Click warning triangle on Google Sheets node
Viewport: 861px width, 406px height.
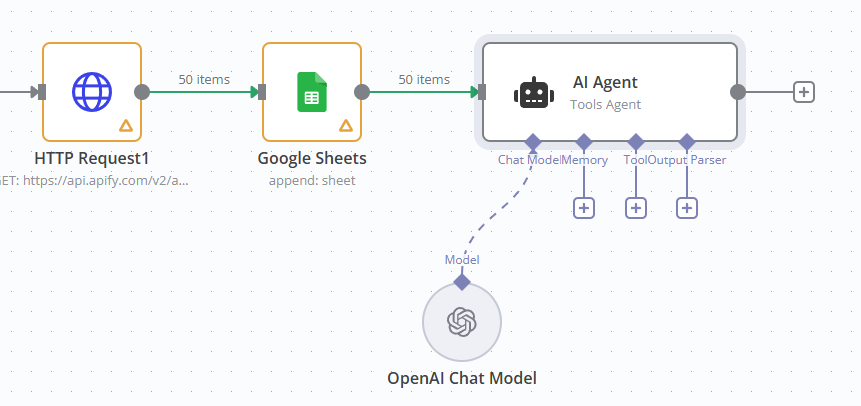click(x=346, y=125)
